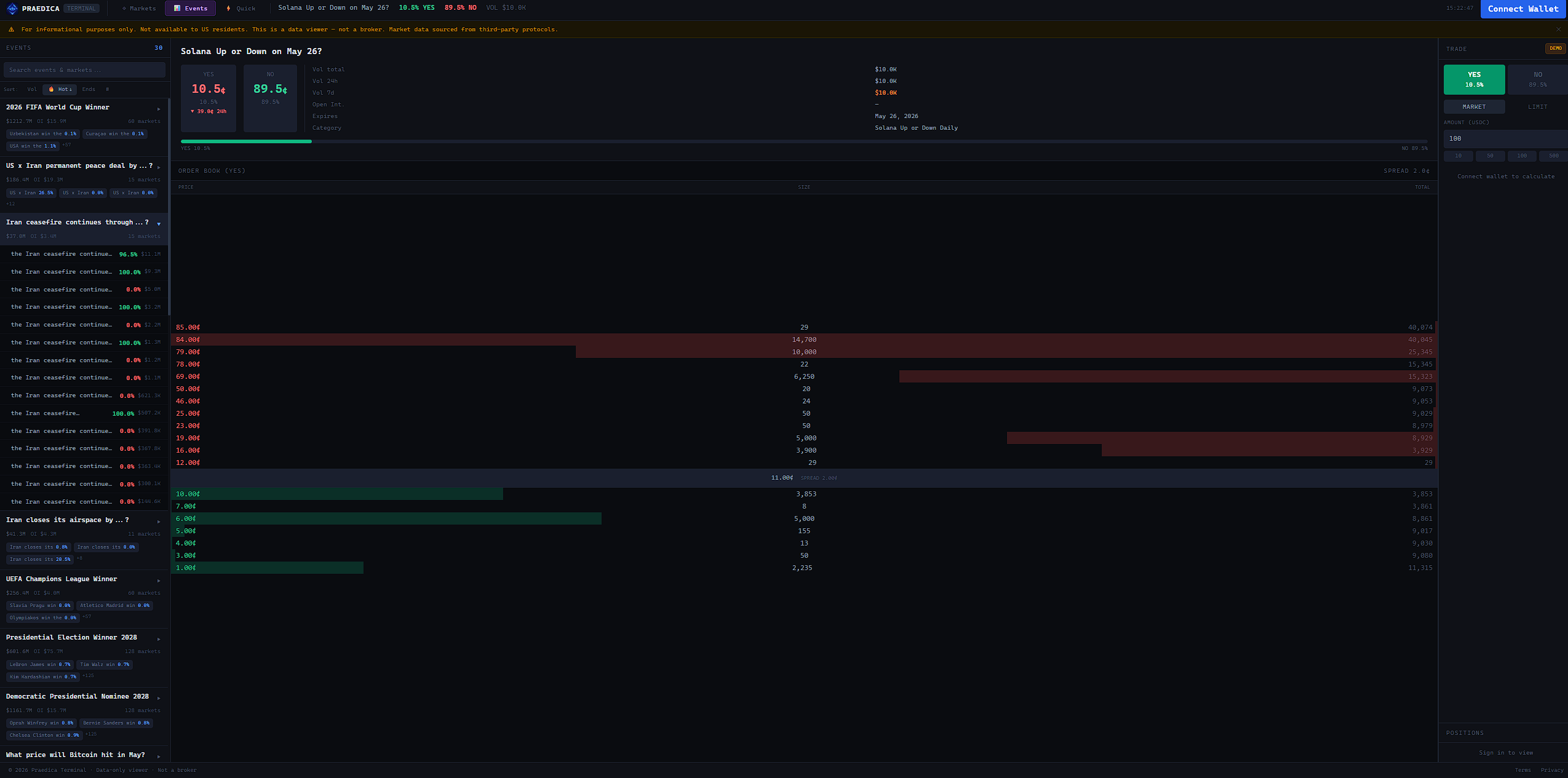
Task: Open the Markets tab
Action: (x=138, y=9)
